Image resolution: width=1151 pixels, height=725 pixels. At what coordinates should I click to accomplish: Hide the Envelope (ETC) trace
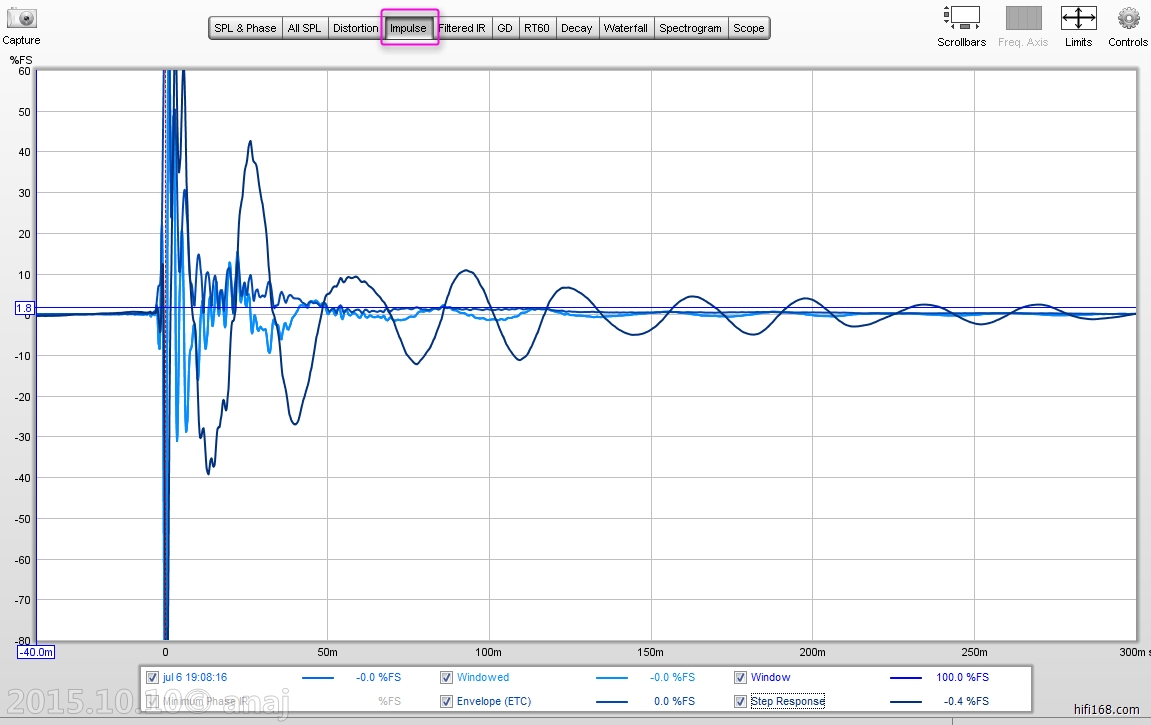[x=447, y=701]
